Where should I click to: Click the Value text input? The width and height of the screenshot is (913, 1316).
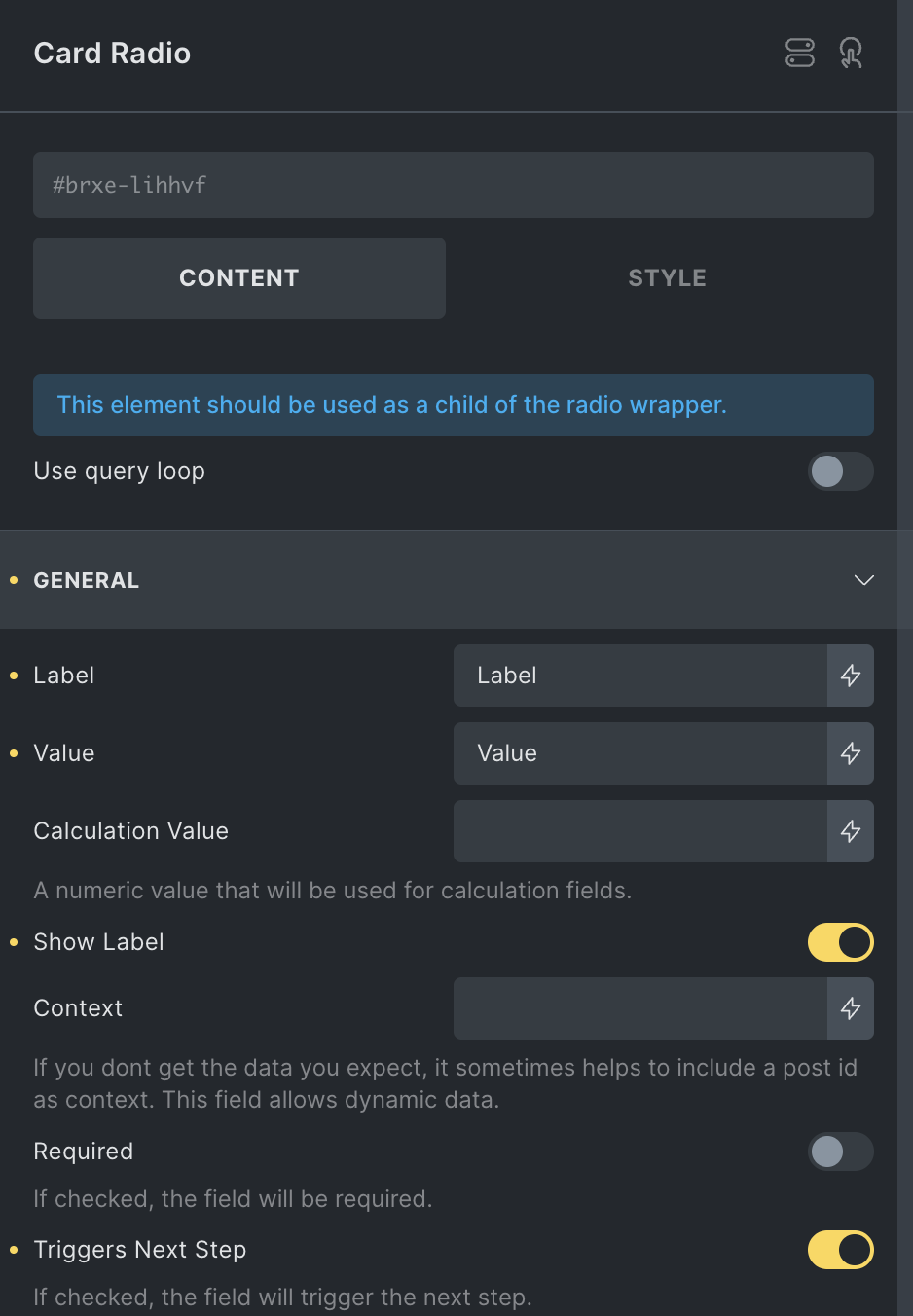click(640, 753)
